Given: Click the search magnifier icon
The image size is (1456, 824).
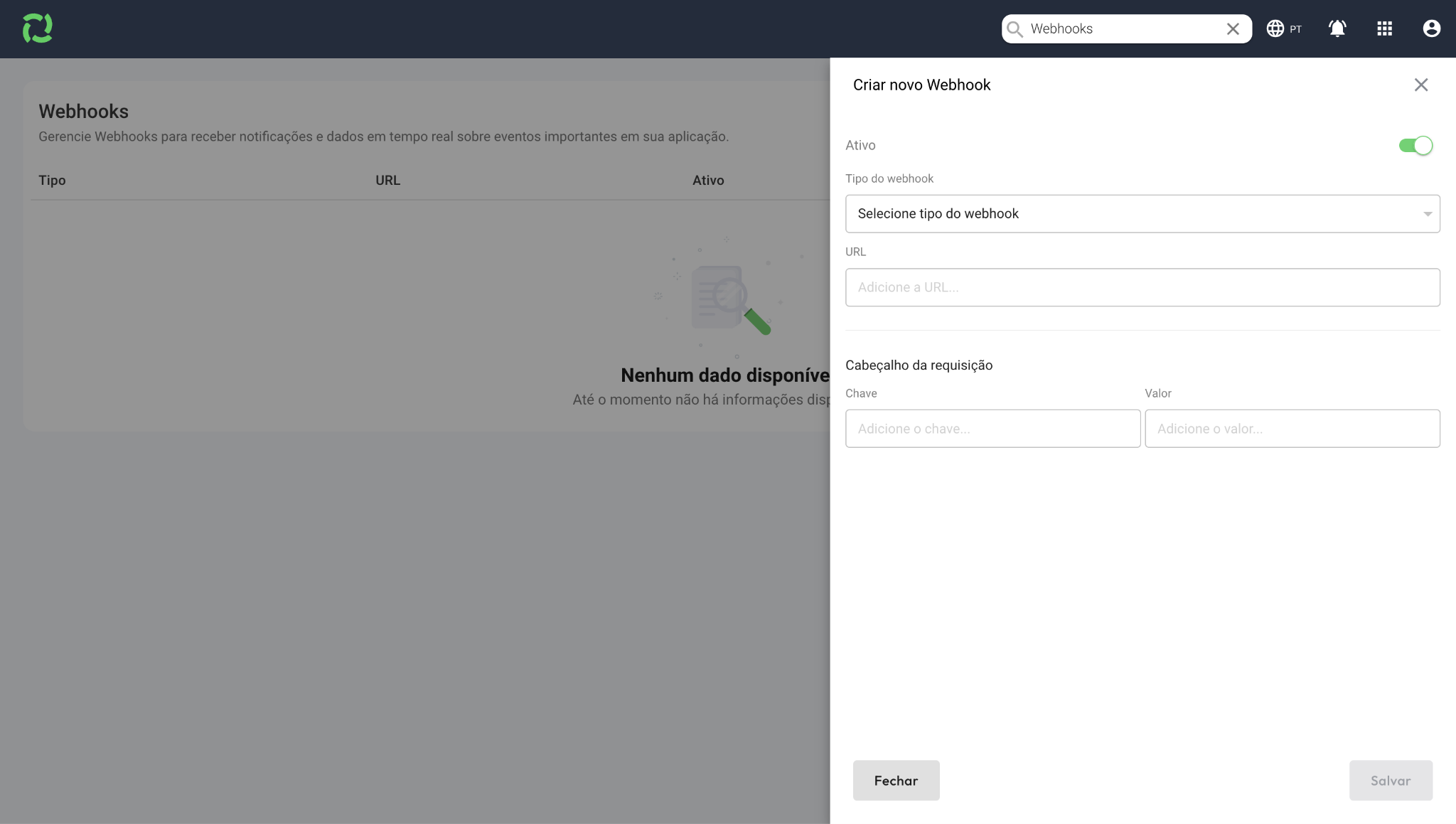Looking at the screenshot, I should click(x=1015, y=29).
